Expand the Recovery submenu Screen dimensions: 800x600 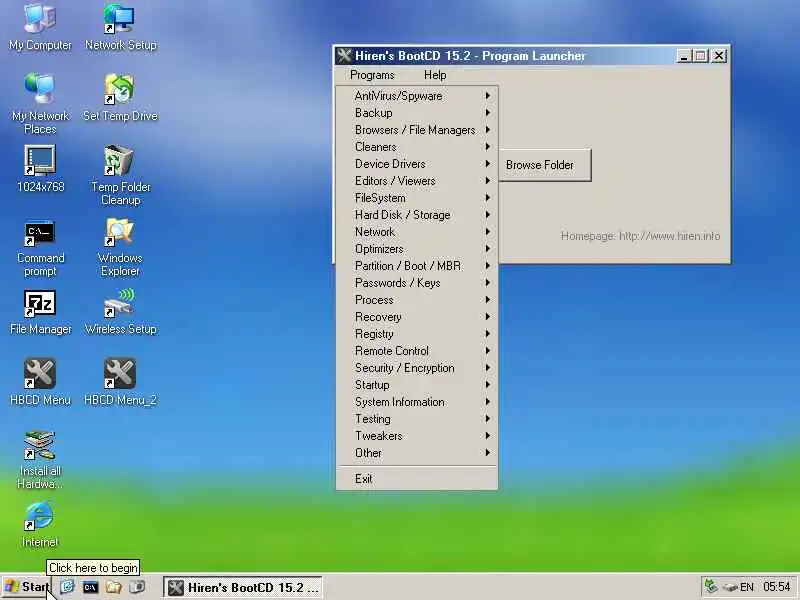tap(417, 317)
